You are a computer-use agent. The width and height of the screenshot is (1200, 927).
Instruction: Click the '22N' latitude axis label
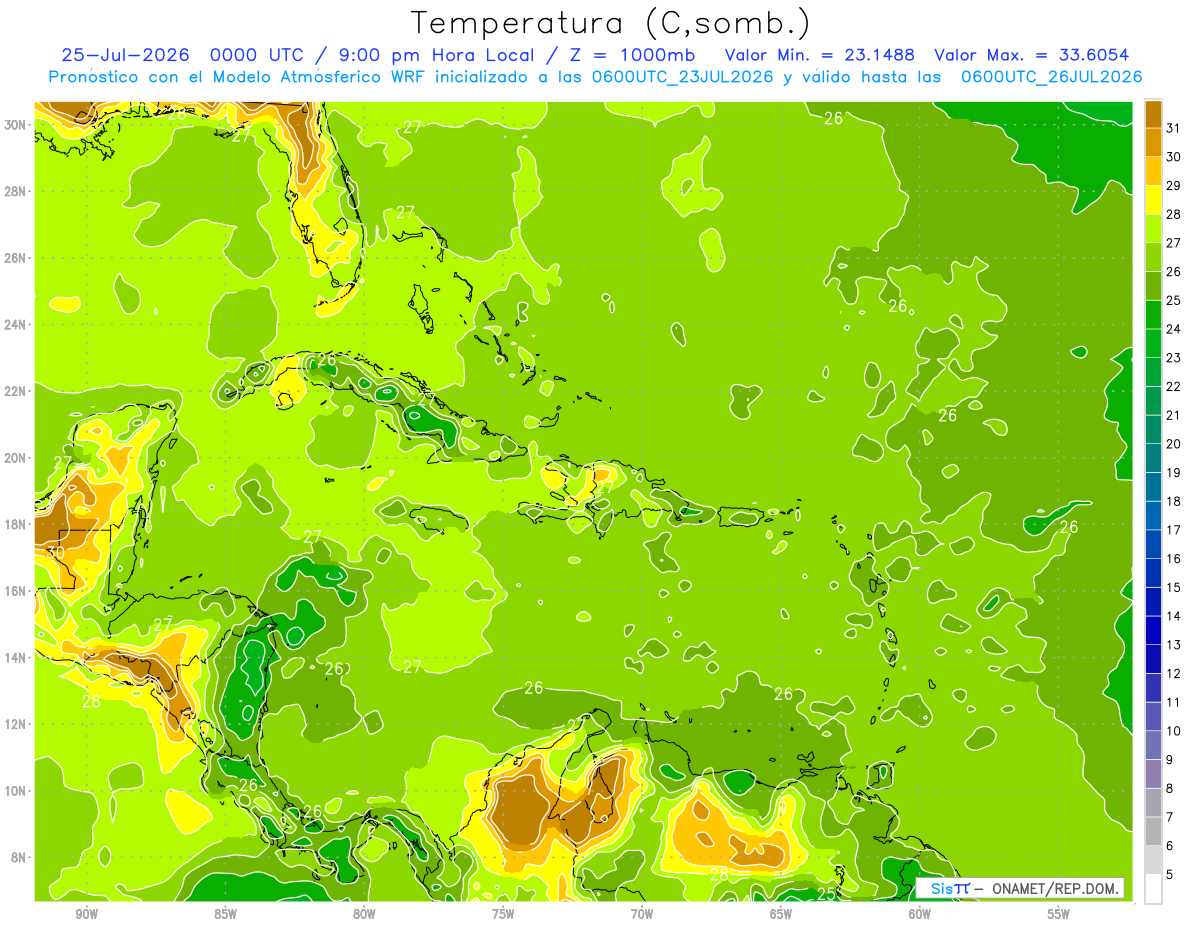pos(15,391)
